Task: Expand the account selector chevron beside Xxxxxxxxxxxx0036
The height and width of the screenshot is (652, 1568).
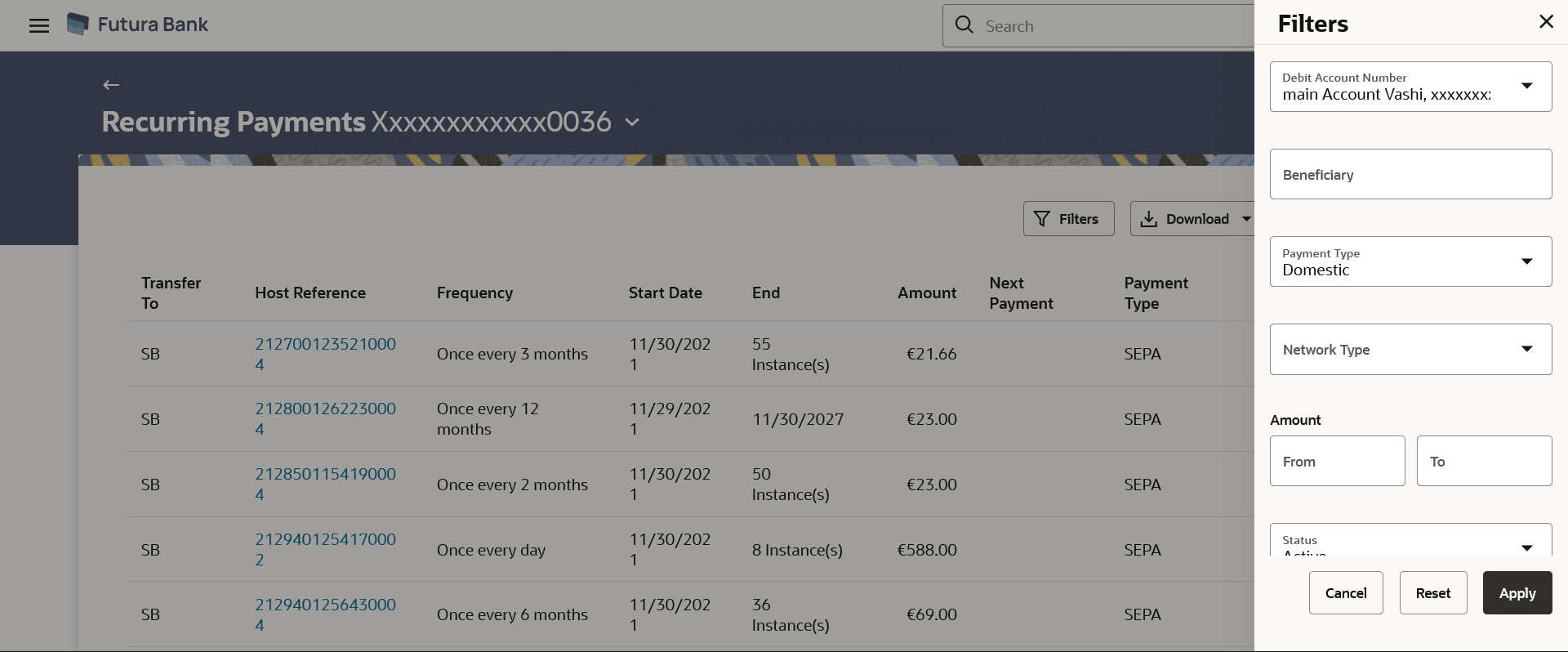Action: click(x=632, y=123)
